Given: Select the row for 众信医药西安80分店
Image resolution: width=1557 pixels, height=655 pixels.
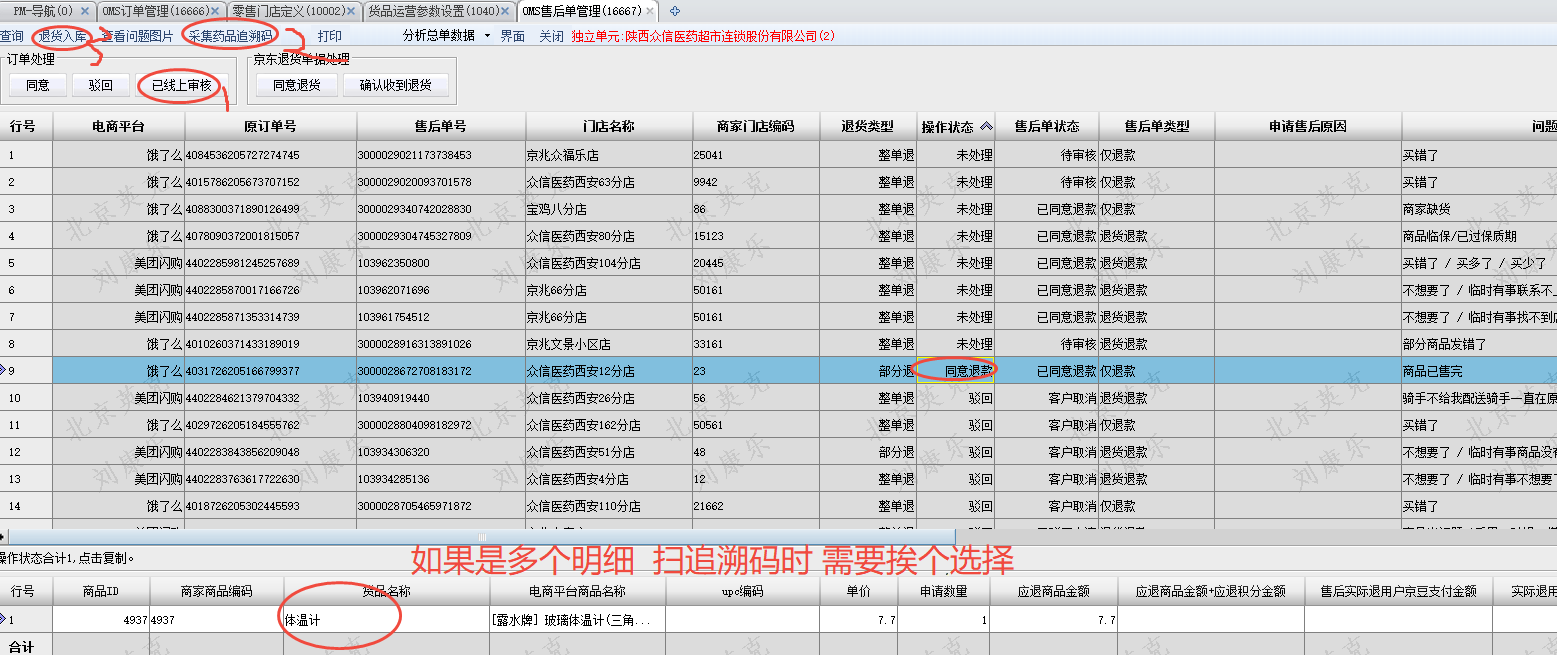Looking at the screenshot, I should [x=778, y=236].
